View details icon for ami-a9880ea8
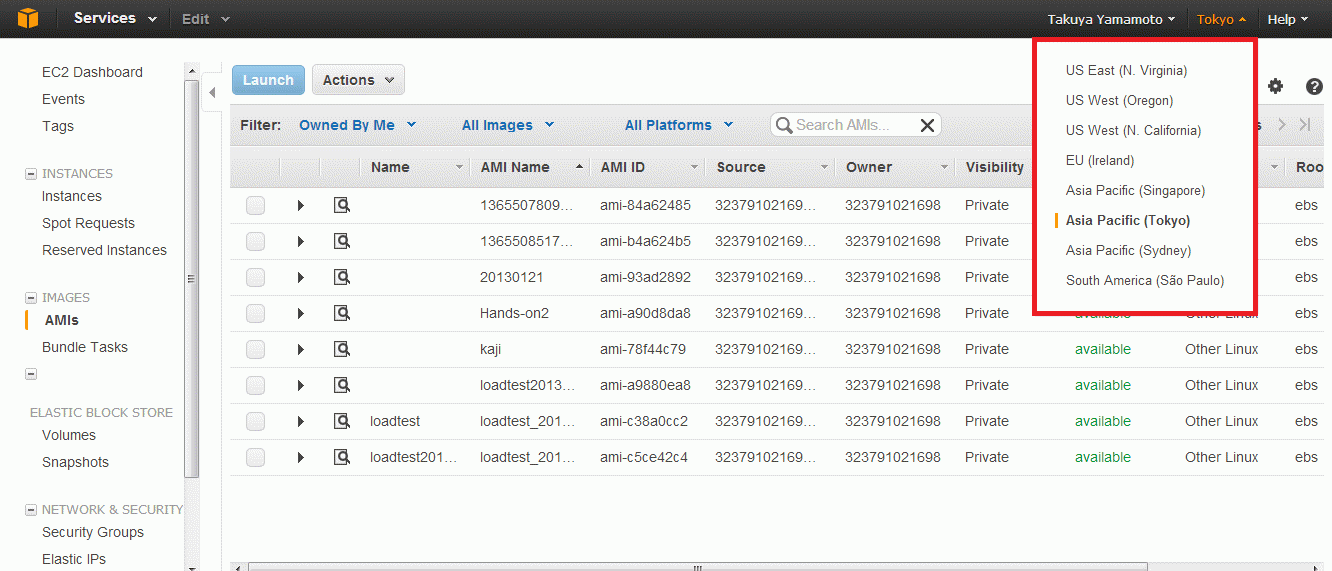 (x=342, y=385)
